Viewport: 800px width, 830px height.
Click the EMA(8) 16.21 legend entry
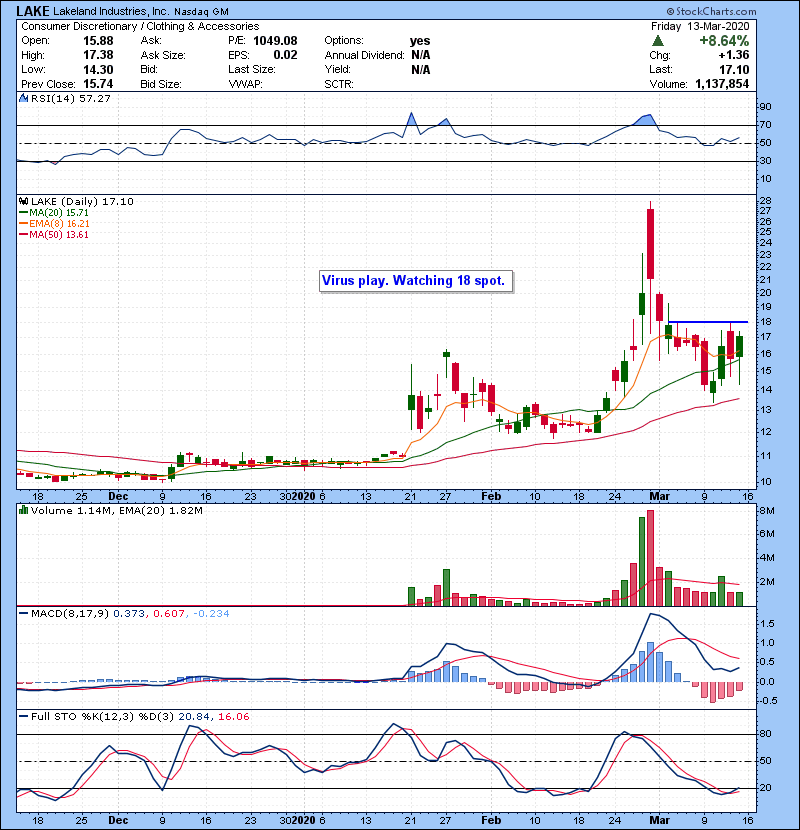click(55, 224)
